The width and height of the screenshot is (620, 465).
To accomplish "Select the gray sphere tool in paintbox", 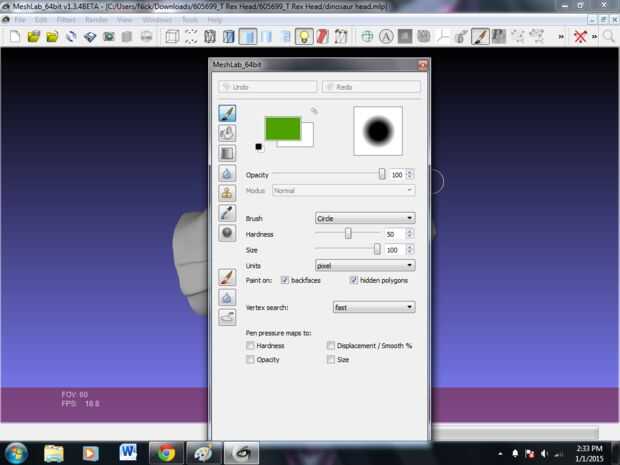I will coord(227,233).
